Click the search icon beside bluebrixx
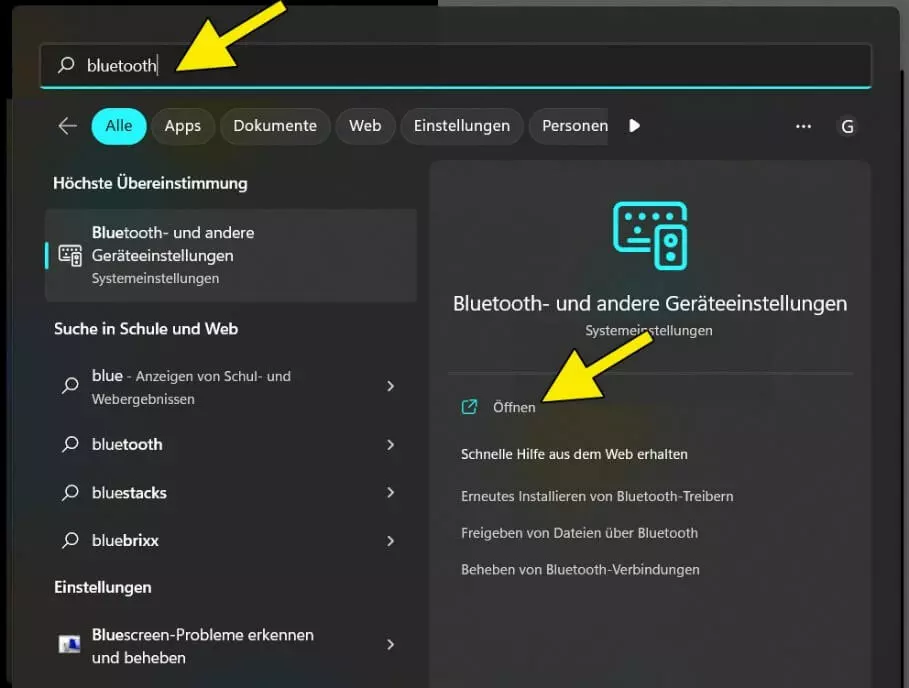Image resolution: width=909 pixels, height=688 pixels. coord(70,541)
